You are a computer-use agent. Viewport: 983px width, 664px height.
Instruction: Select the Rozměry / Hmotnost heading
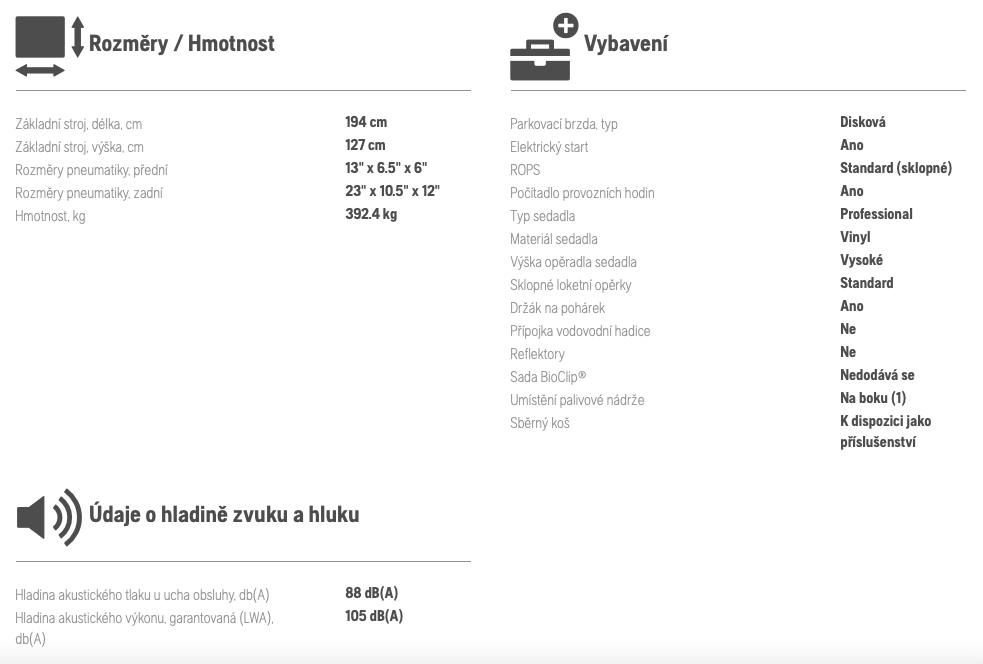[x=182, y=44]
